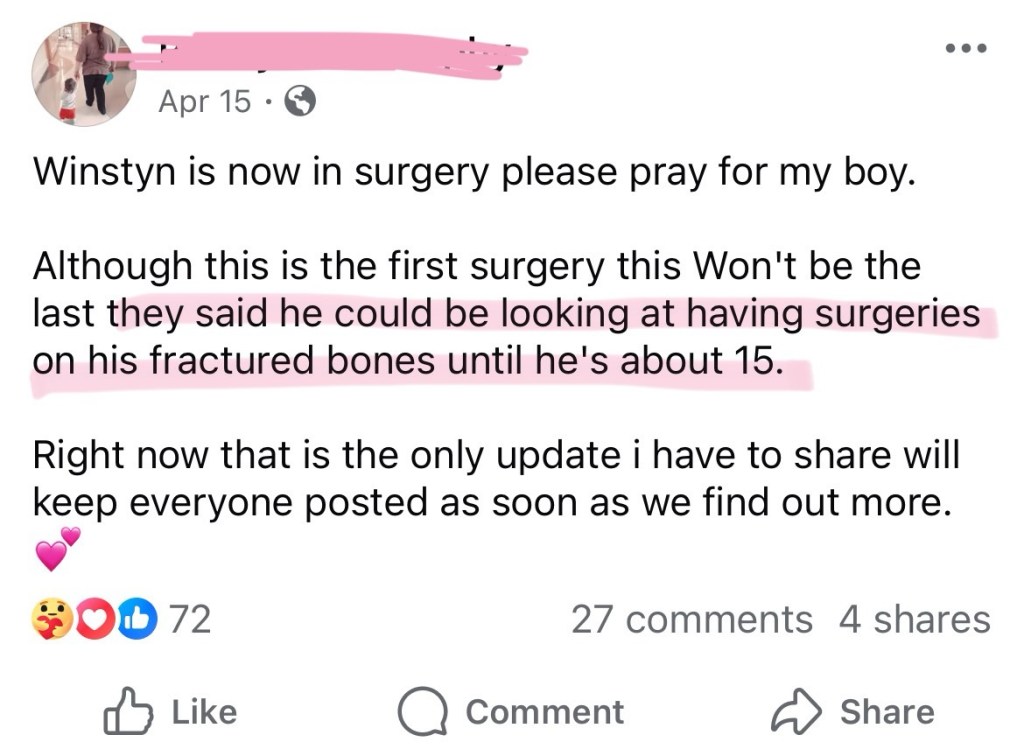Click the red heart love reaction icon
The height and width of the screenshot is (756, 1024).
(x=96, y=620)
